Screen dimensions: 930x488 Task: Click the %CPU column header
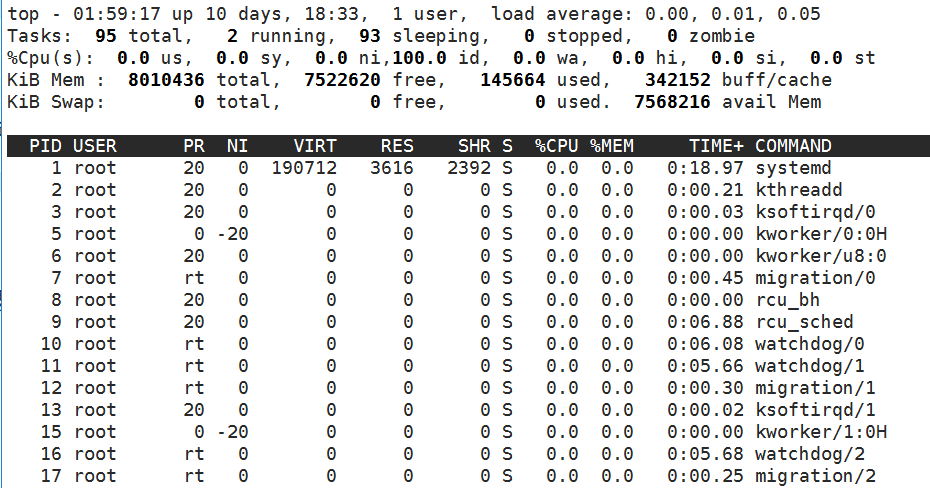[x=556, y=146]
